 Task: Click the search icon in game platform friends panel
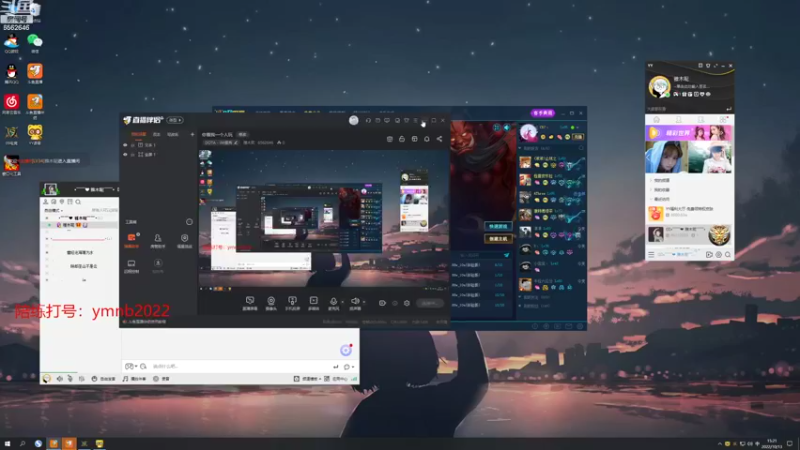click(581, 148)
